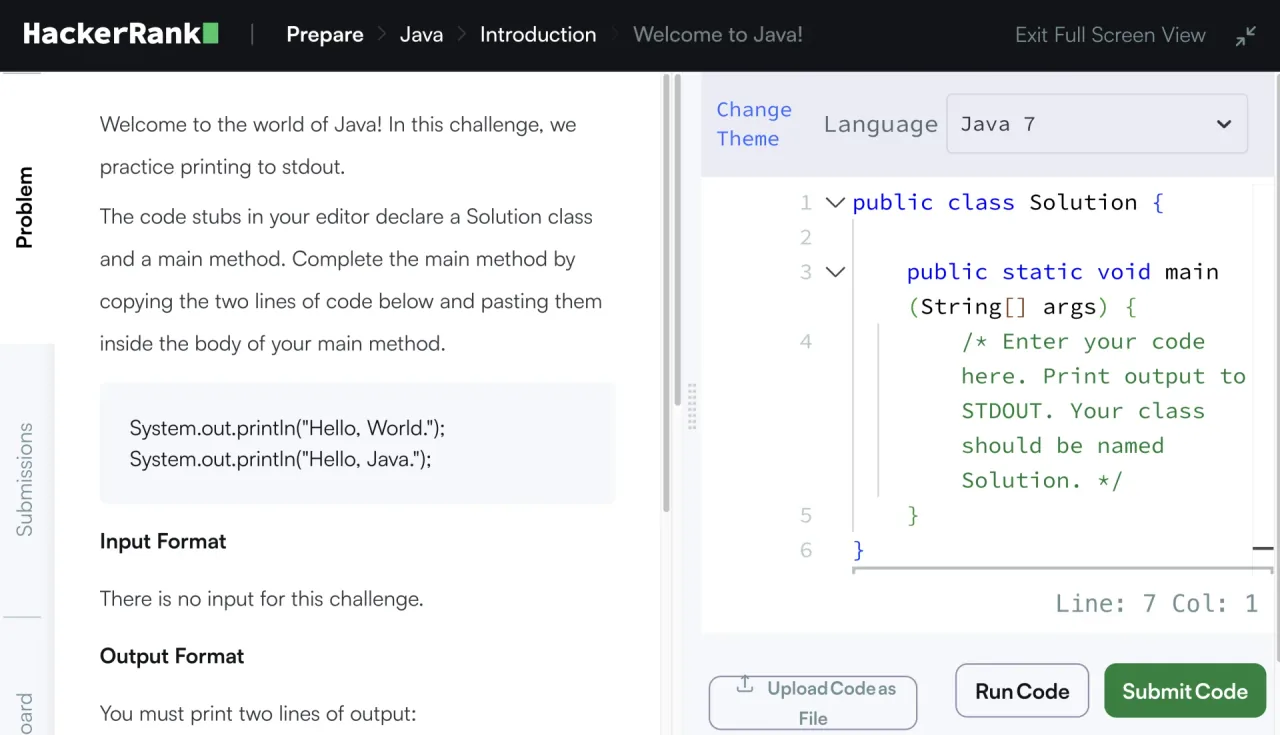Click the 'public class Solution {' code line
The image size is (1280, 735).
[1008, 203]
